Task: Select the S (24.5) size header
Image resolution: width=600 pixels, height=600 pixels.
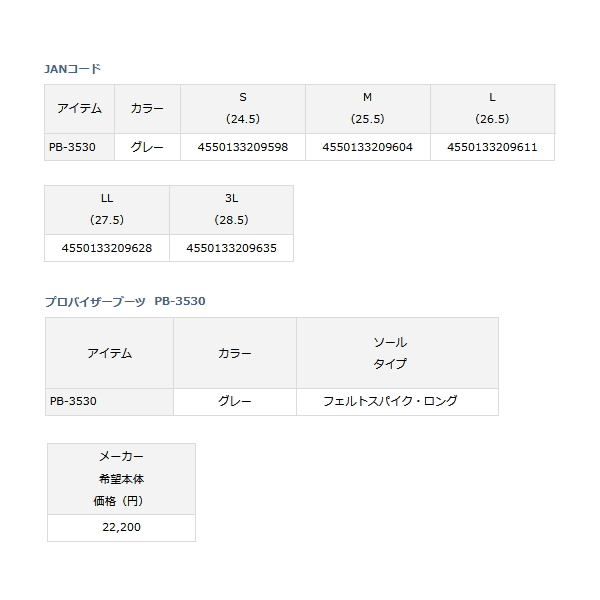Action: (243, 109)
